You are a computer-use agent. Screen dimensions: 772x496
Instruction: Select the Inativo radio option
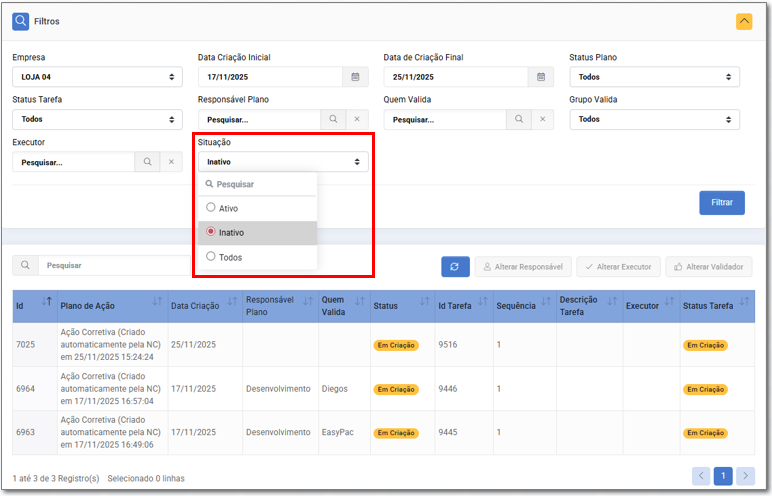click(x=211, y=232)
